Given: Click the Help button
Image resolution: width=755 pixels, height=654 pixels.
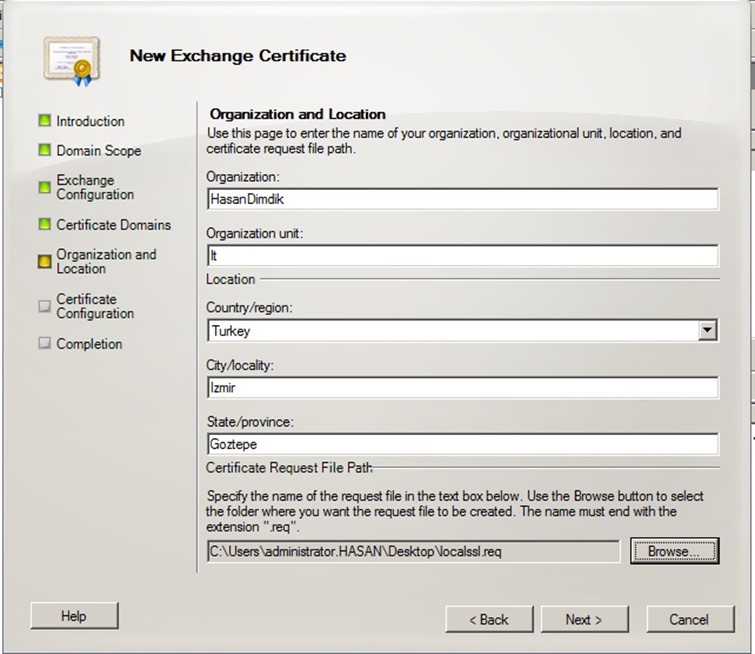Looking at the screenshot, I should tap(74, 615).
